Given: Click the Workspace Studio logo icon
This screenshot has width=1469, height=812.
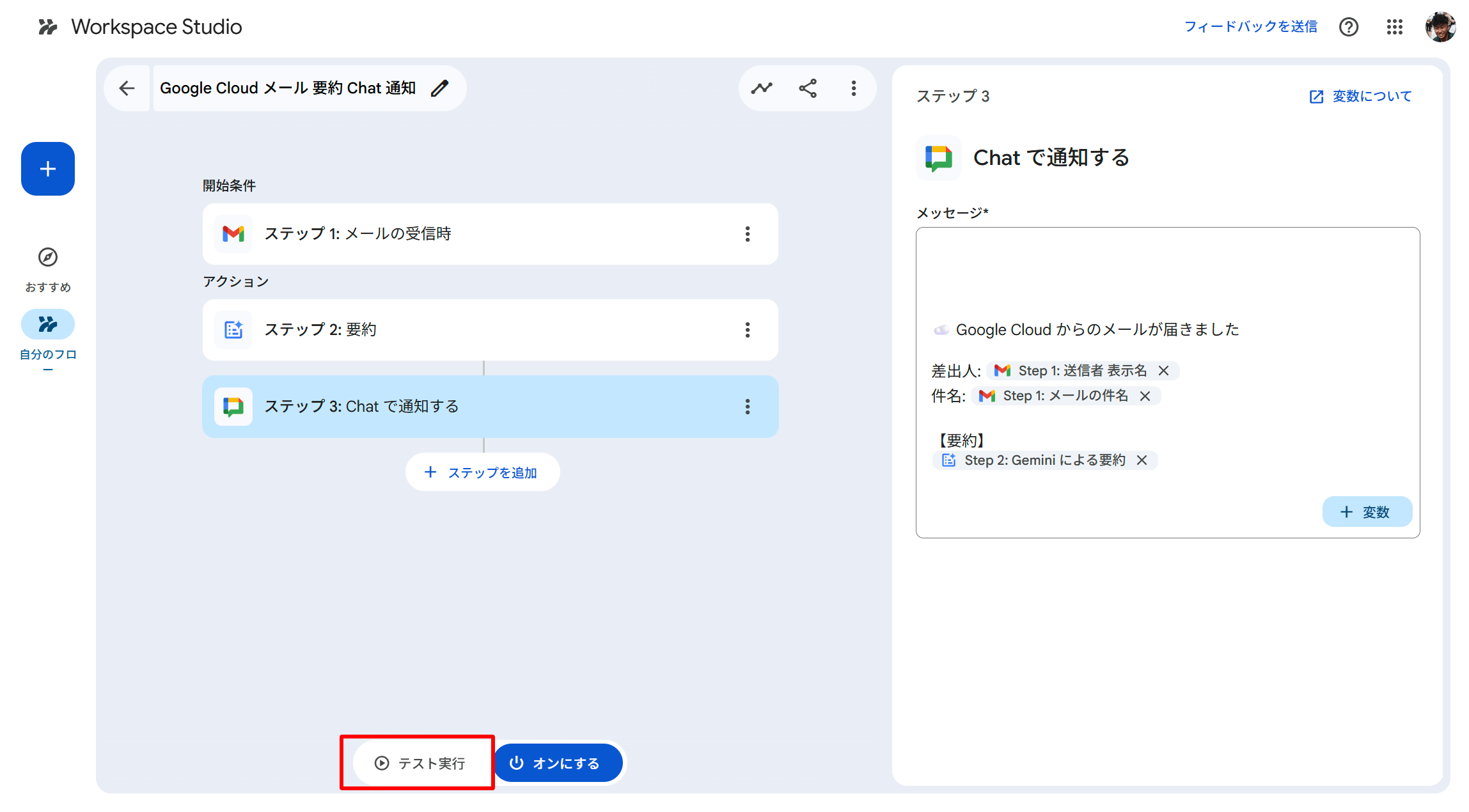Looking at the screenshot, I should tap(47, 27).
